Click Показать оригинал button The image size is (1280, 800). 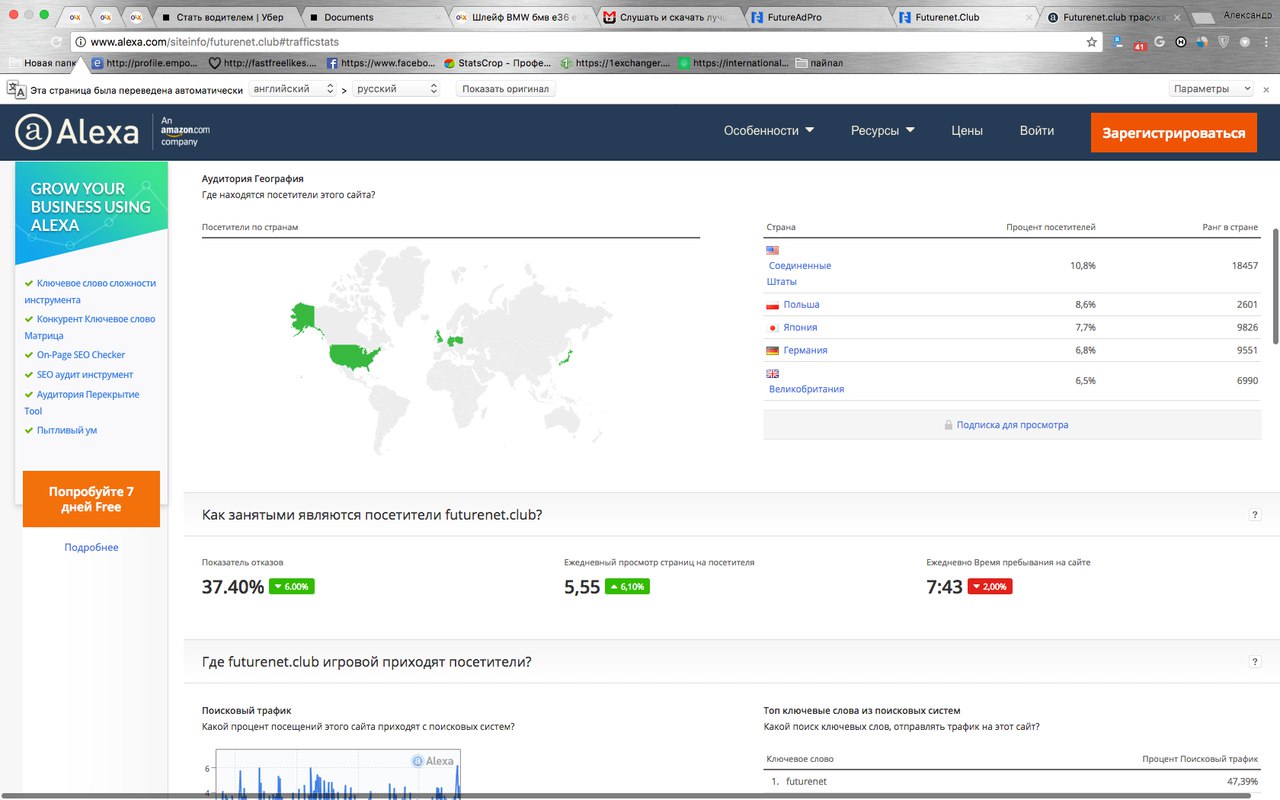tap(506, 89)
